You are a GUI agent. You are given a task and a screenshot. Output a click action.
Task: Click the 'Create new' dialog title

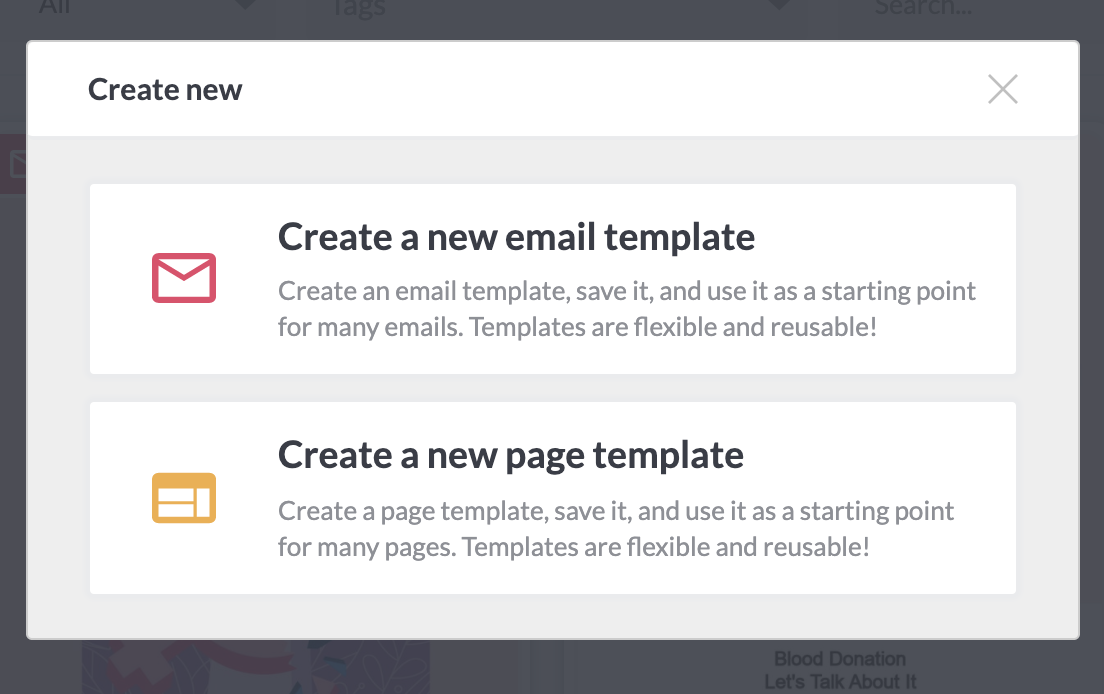tap(165, 89)
